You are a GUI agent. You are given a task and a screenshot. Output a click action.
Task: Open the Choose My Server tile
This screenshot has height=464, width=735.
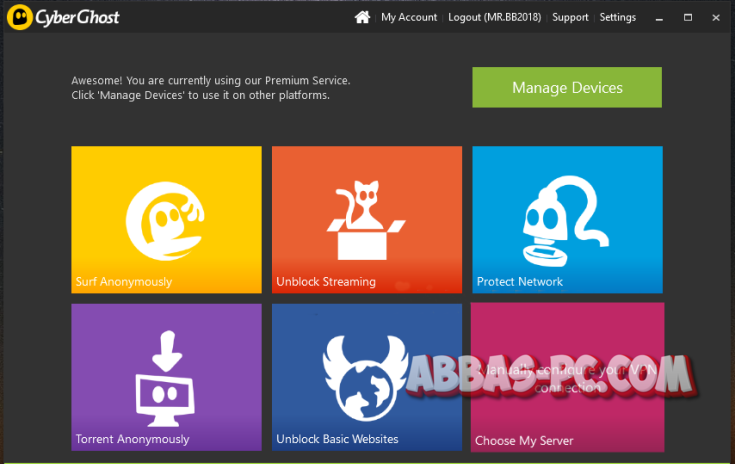click(x=567, y=377)
